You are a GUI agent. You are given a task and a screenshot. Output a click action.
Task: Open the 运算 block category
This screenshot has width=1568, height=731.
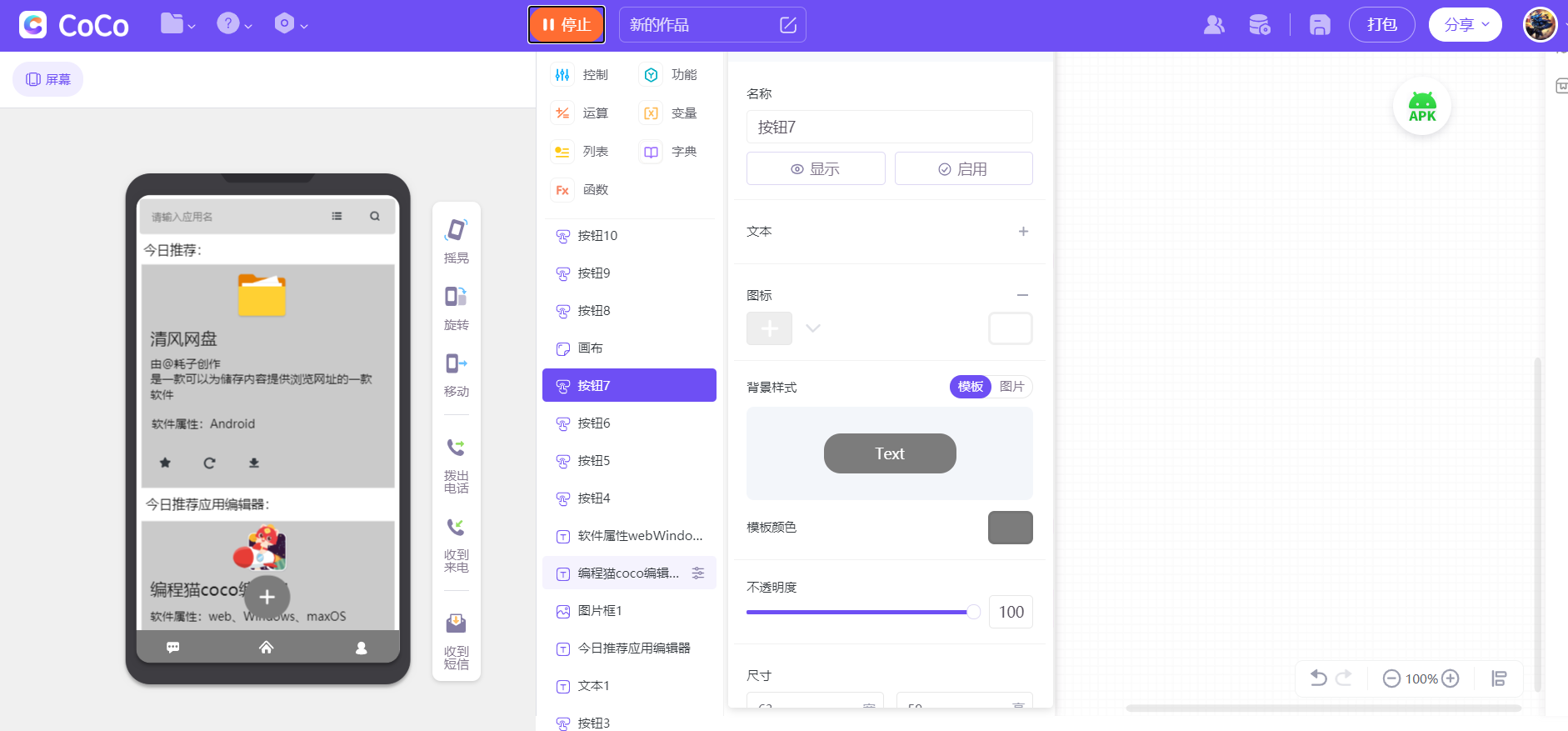(582, 113)
